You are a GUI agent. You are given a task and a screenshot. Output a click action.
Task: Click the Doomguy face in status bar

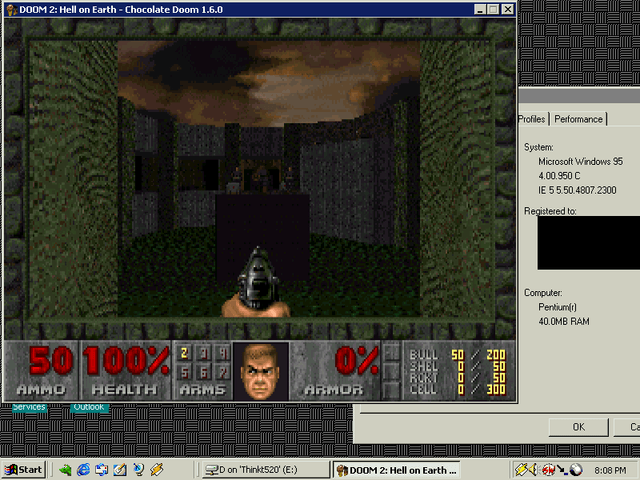pyautogui.click(x=261, y=371)
